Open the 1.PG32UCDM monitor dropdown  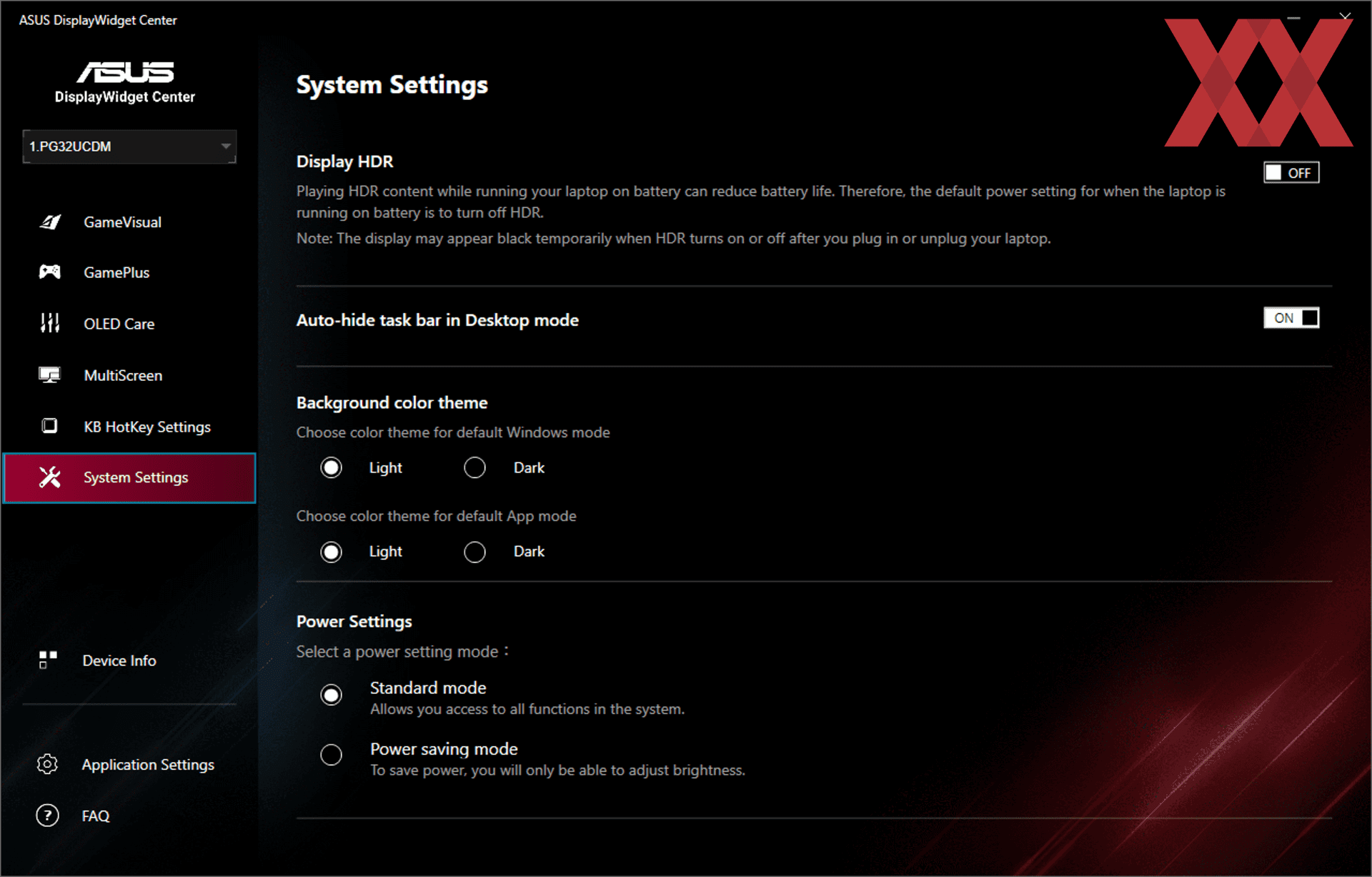tap(129, 147)
